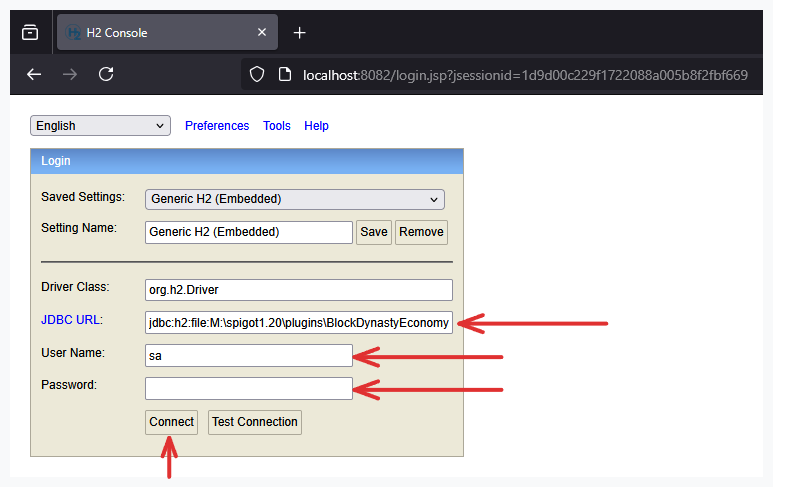The height and width of the screenshot is (487, 787).
Task: Click the Help link
Action: click(316, 126)
